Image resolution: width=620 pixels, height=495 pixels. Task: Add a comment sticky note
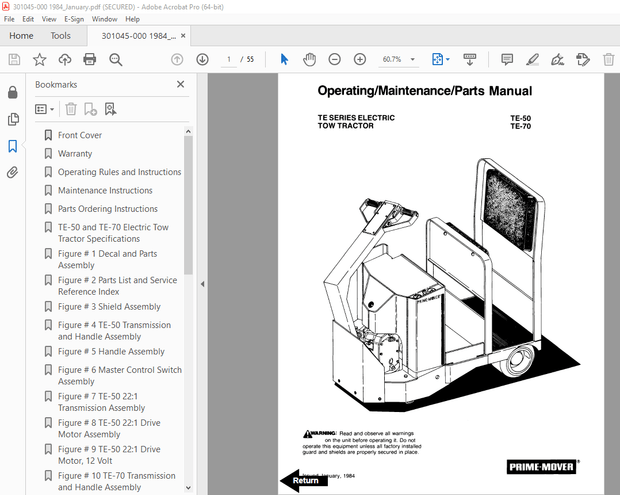507,60
